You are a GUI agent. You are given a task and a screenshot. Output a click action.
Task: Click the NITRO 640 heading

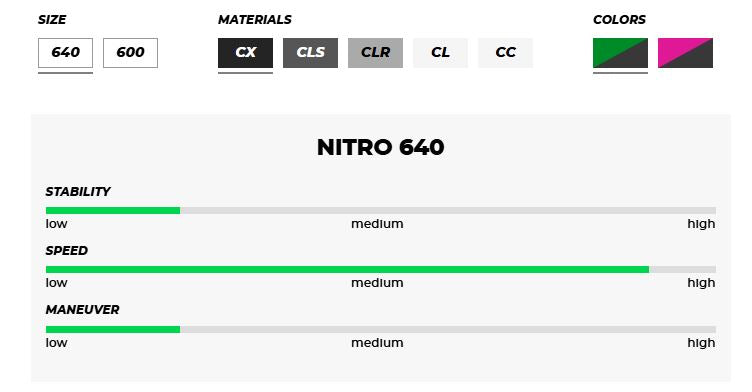coord(381,147)
